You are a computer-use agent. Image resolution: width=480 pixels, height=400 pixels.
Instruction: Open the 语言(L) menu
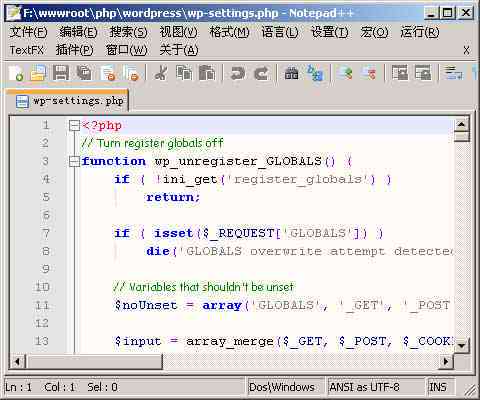click(280, 32)
